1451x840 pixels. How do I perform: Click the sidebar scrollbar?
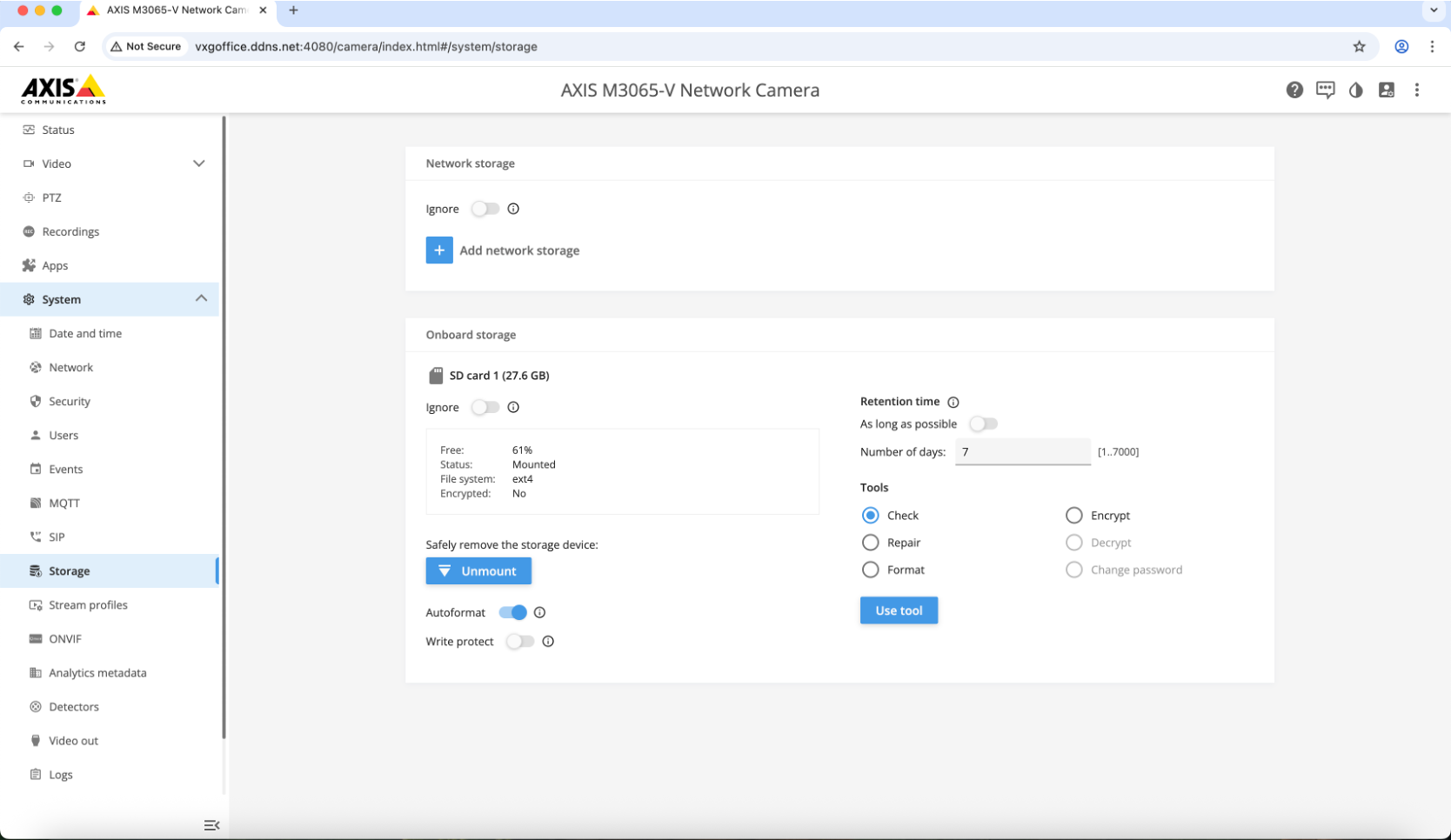tap(224, 427)
